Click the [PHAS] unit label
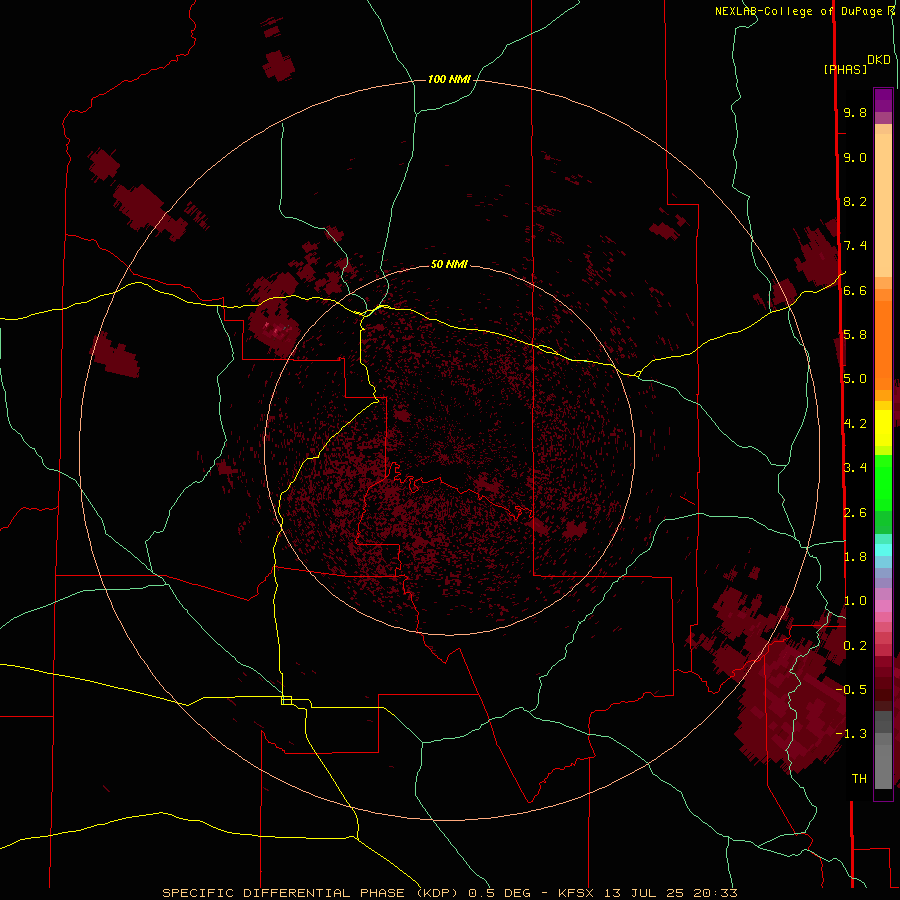This screenshot has width=900, height=900. (x=845, y=70)
